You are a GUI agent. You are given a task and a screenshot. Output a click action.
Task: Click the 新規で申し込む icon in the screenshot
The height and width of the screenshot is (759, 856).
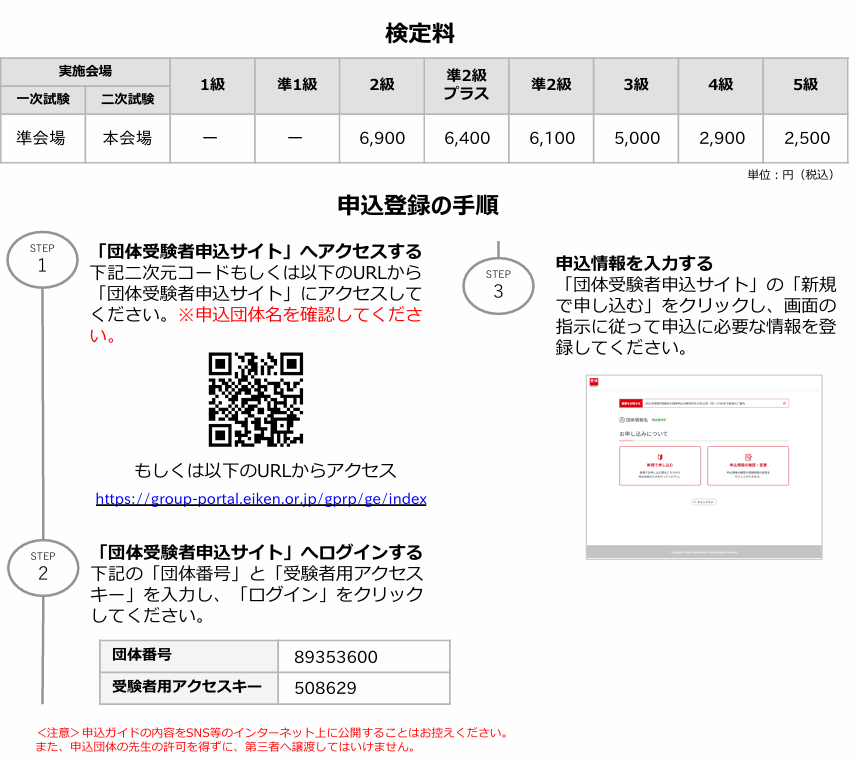(x=659, y=456)
